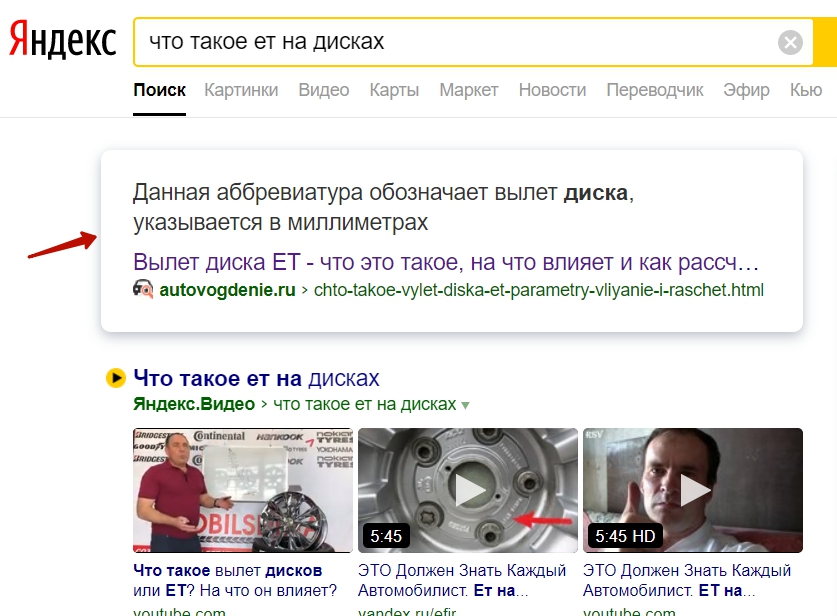The image size is (837, 616).
Task: Open the Карты tab
Action: pos(394,90)
